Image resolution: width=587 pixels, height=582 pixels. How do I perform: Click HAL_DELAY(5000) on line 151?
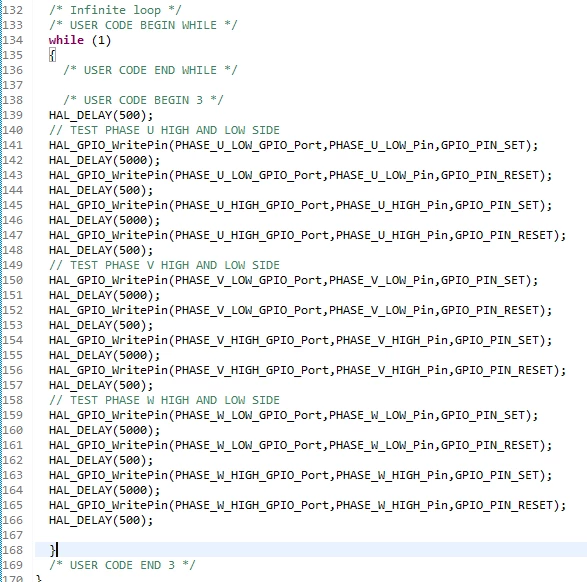point(104,295)
